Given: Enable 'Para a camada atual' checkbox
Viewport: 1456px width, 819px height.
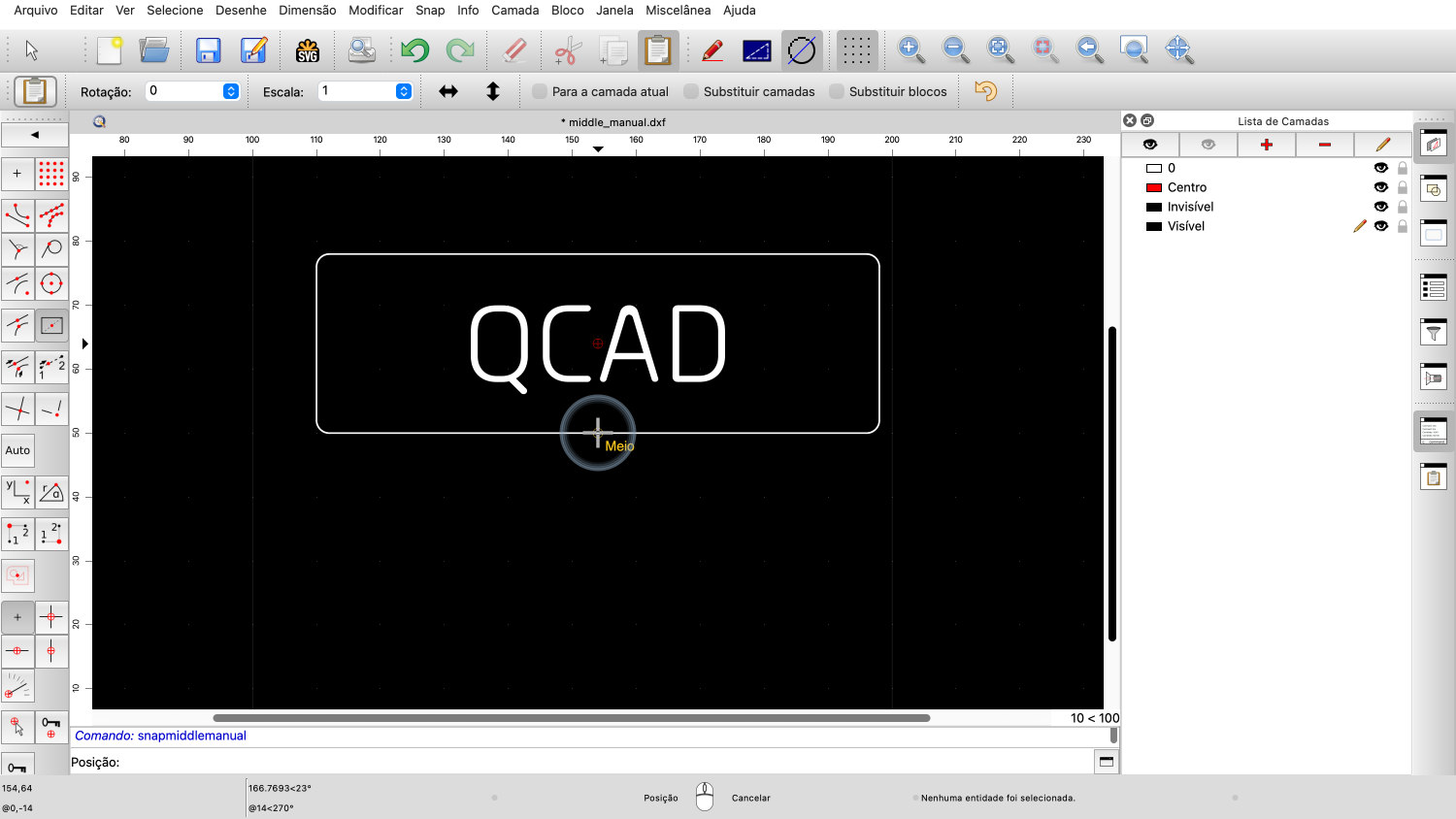Looking at the screenshot, I should tap(540, 91).
